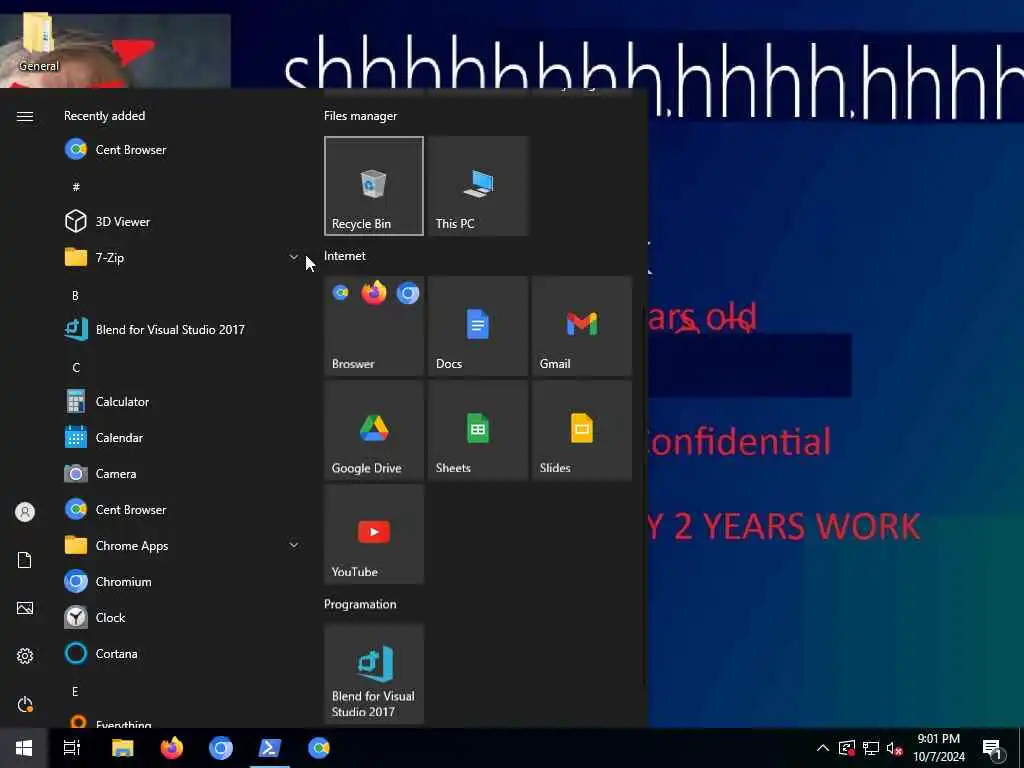This screenshot has height=768, width=1024.
Task: Launch Chromium from app list
Action: [x=183, y=581]
